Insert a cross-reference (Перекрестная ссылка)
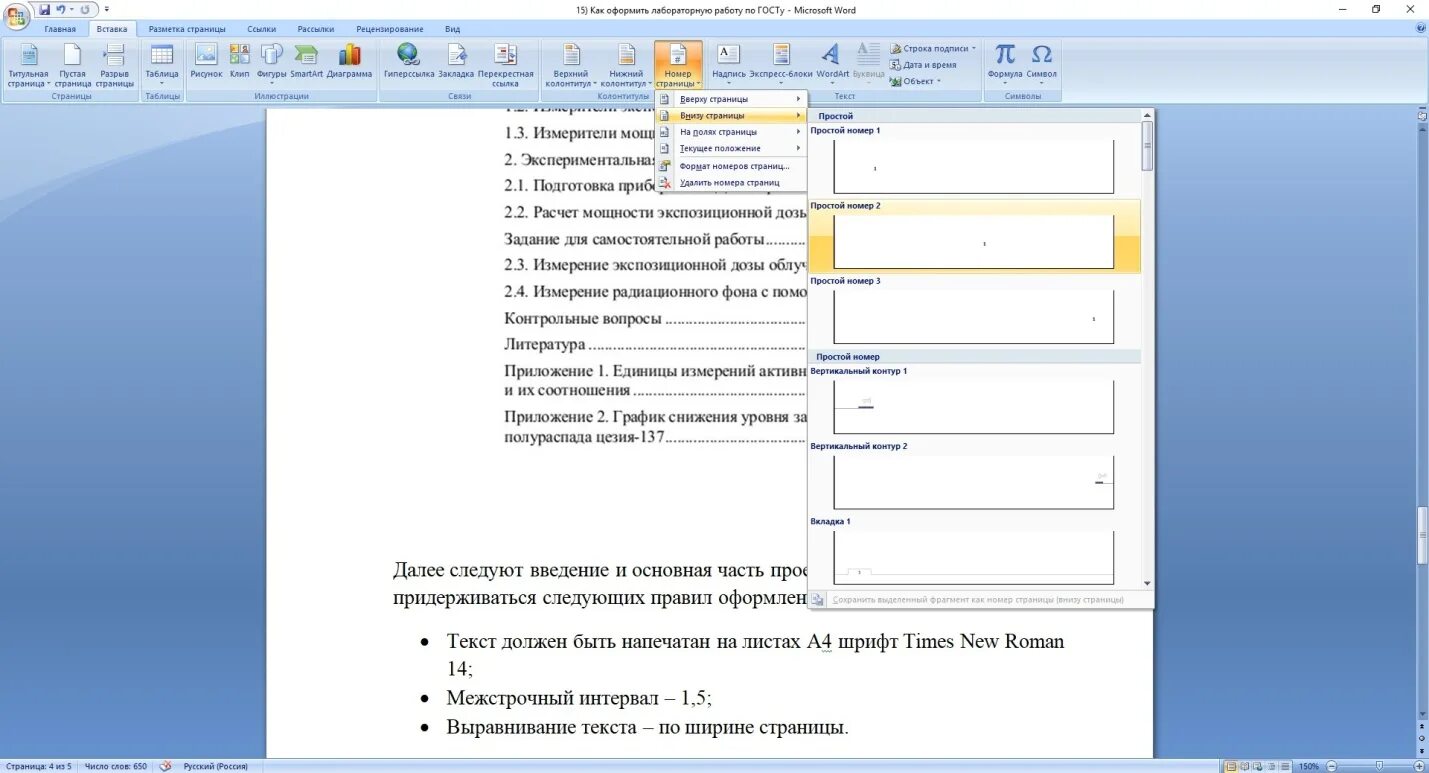This screenshot has height=773, width=1429. tap(506, 66)
